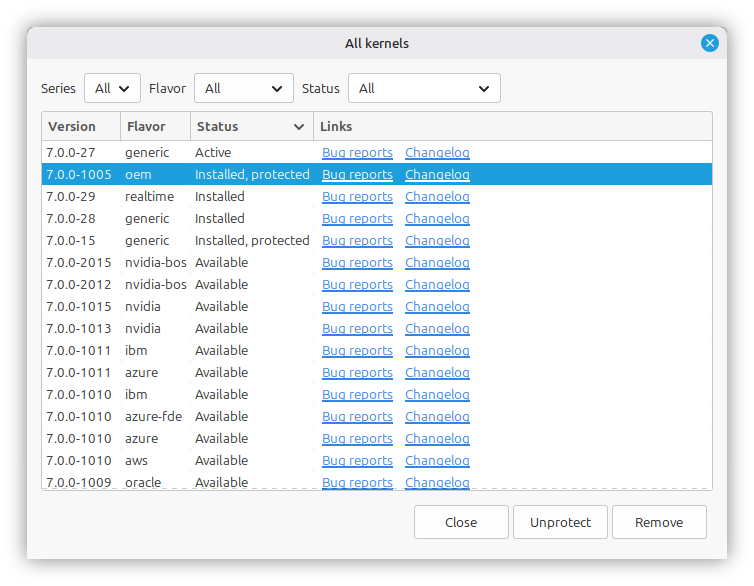Open Changelog for 7.0.0-1015 nvidia
Screen dimensions: 754x586
click(x=437, y=307)
